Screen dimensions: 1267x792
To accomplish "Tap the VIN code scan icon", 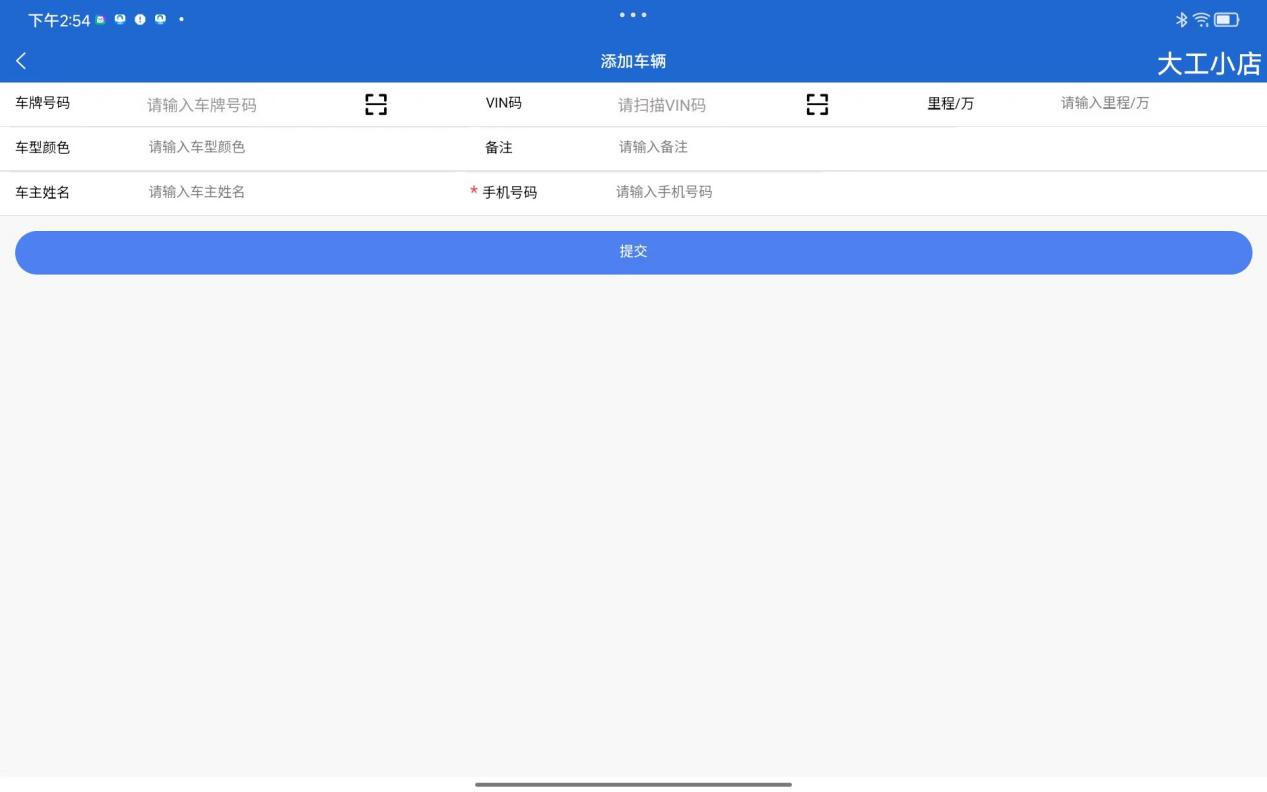I will (x=817, y=104).
